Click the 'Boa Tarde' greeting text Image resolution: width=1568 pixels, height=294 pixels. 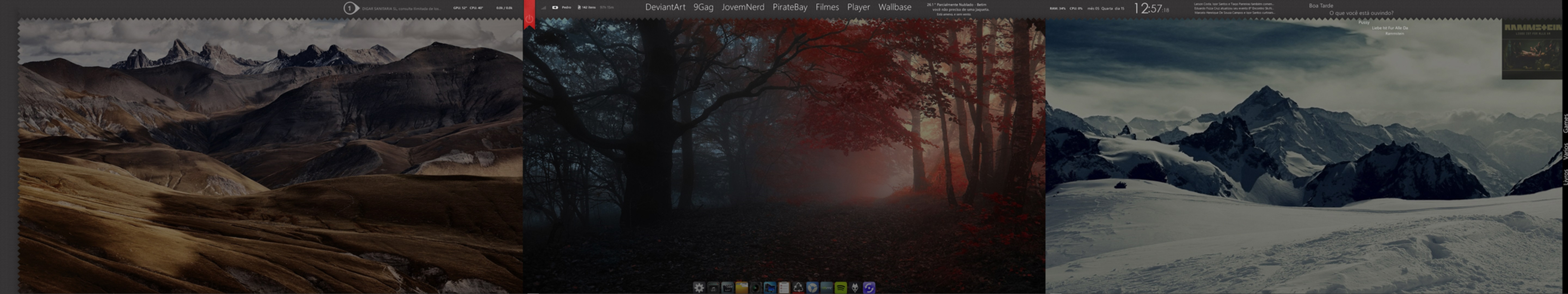point(1321,5)
